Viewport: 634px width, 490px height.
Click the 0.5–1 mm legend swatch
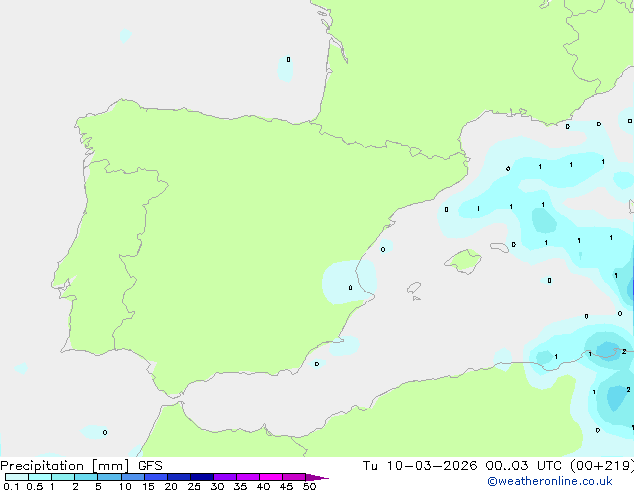pyautogui.click(x=40, y=477)
